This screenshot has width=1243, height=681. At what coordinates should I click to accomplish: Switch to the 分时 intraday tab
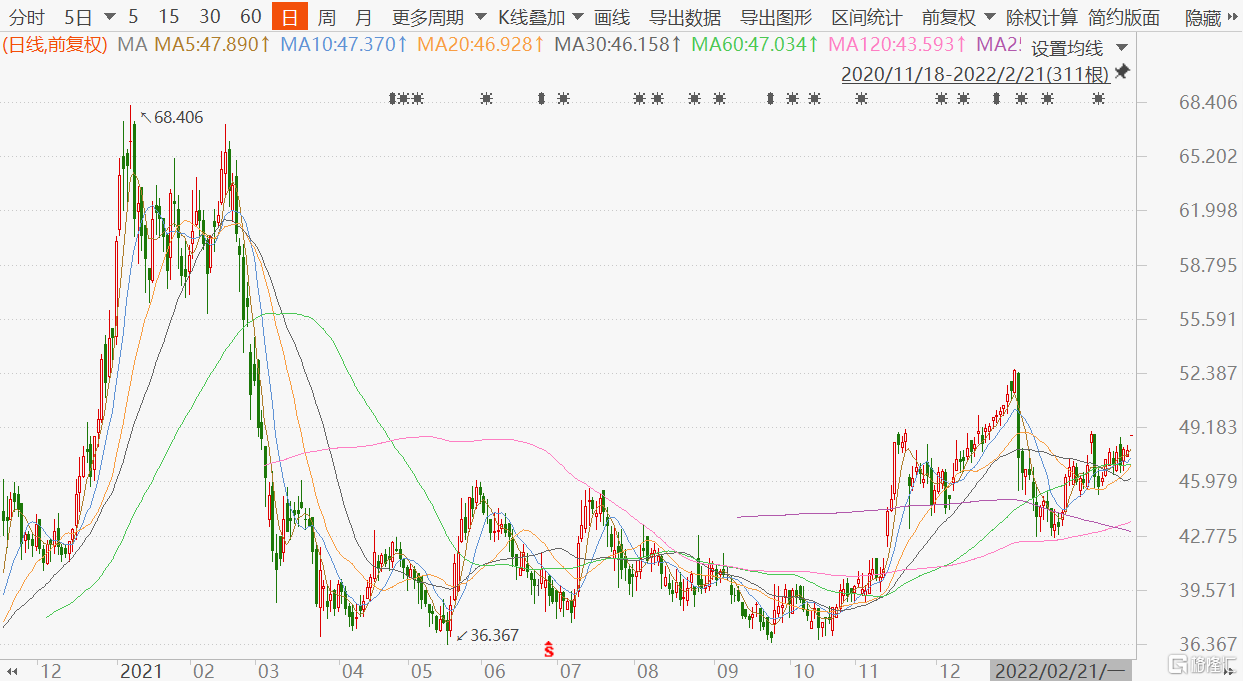pos(26,17)
